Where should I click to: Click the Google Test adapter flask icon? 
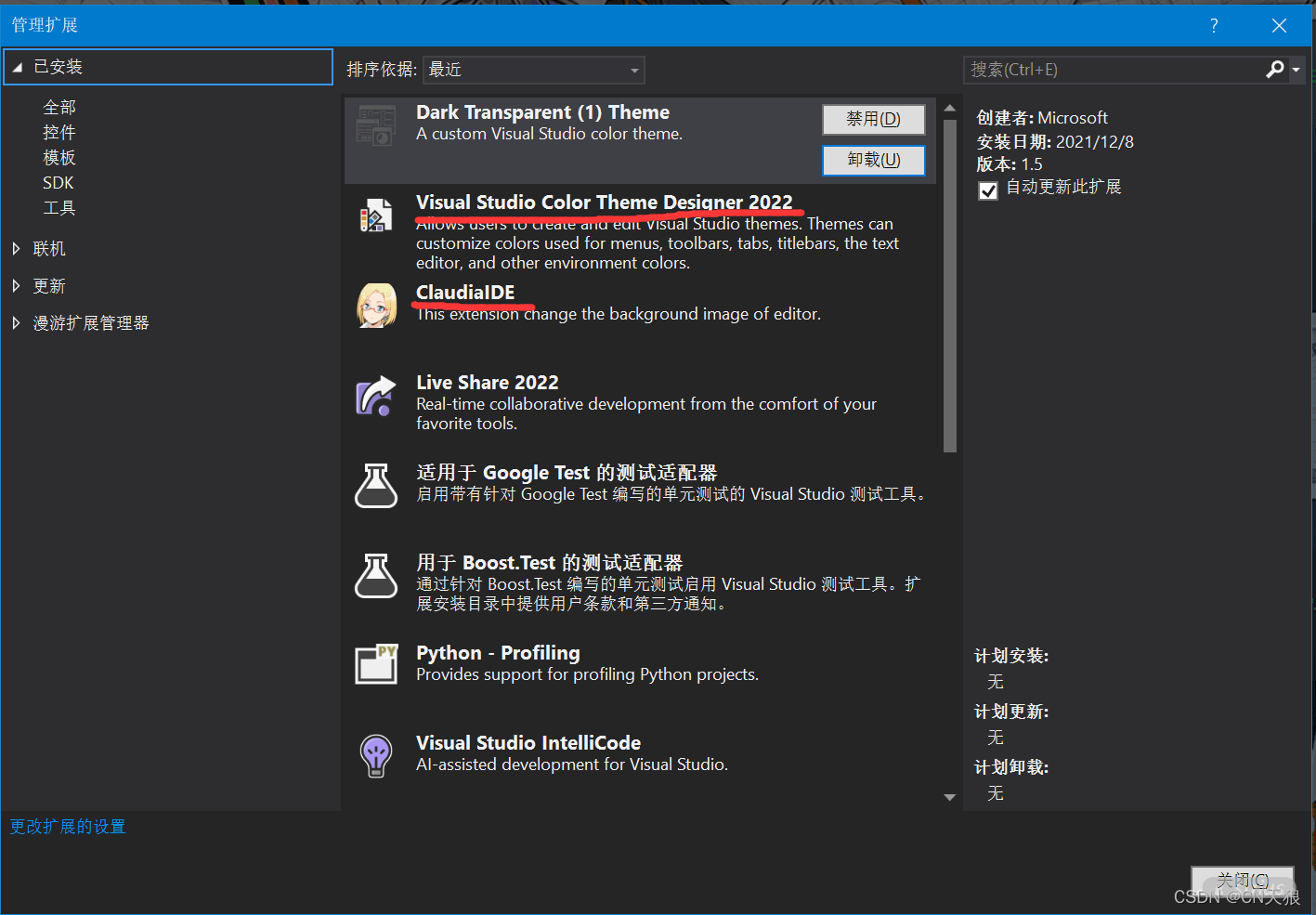click(376, 486)
